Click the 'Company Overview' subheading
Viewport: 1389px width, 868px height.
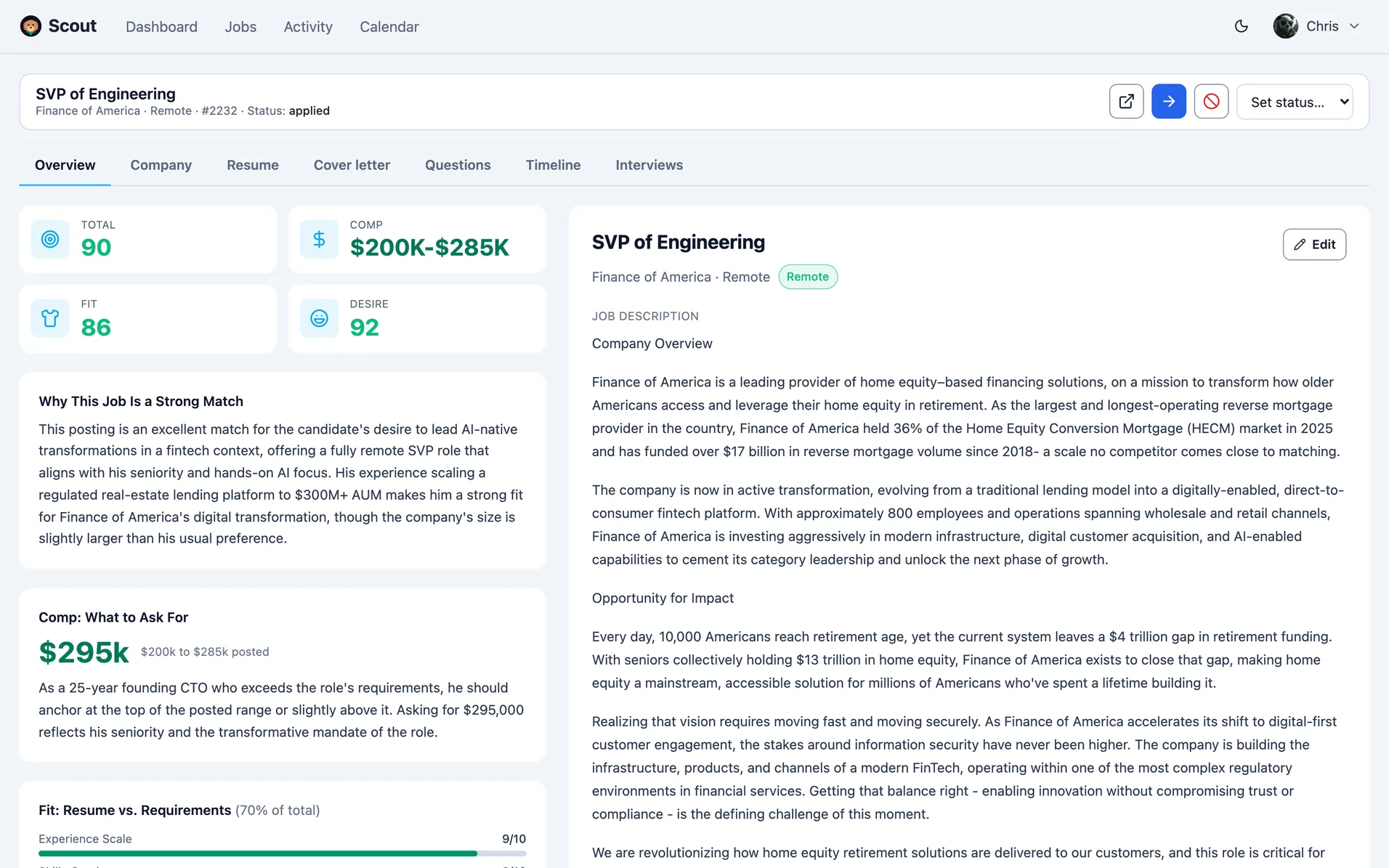(652, 344)
